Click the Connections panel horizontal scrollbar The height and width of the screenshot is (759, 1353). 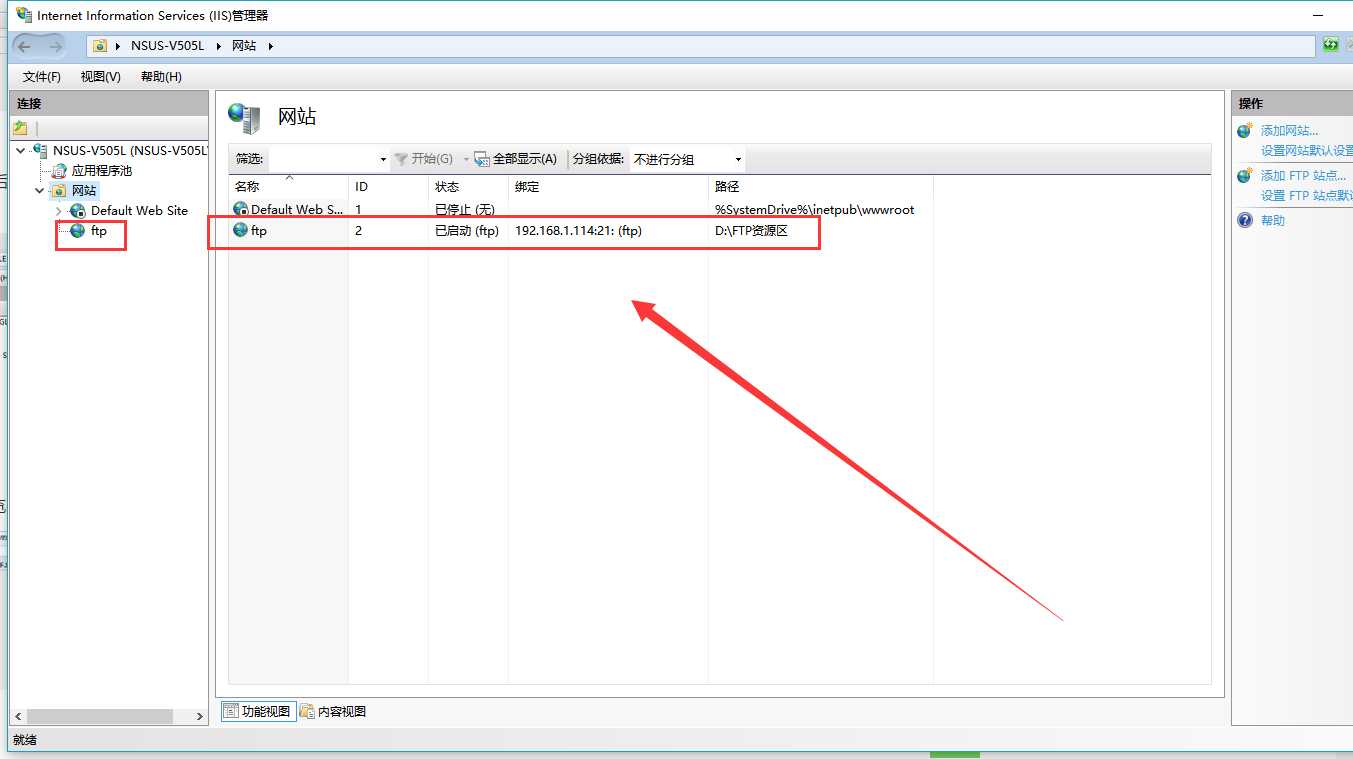[100, 717]
